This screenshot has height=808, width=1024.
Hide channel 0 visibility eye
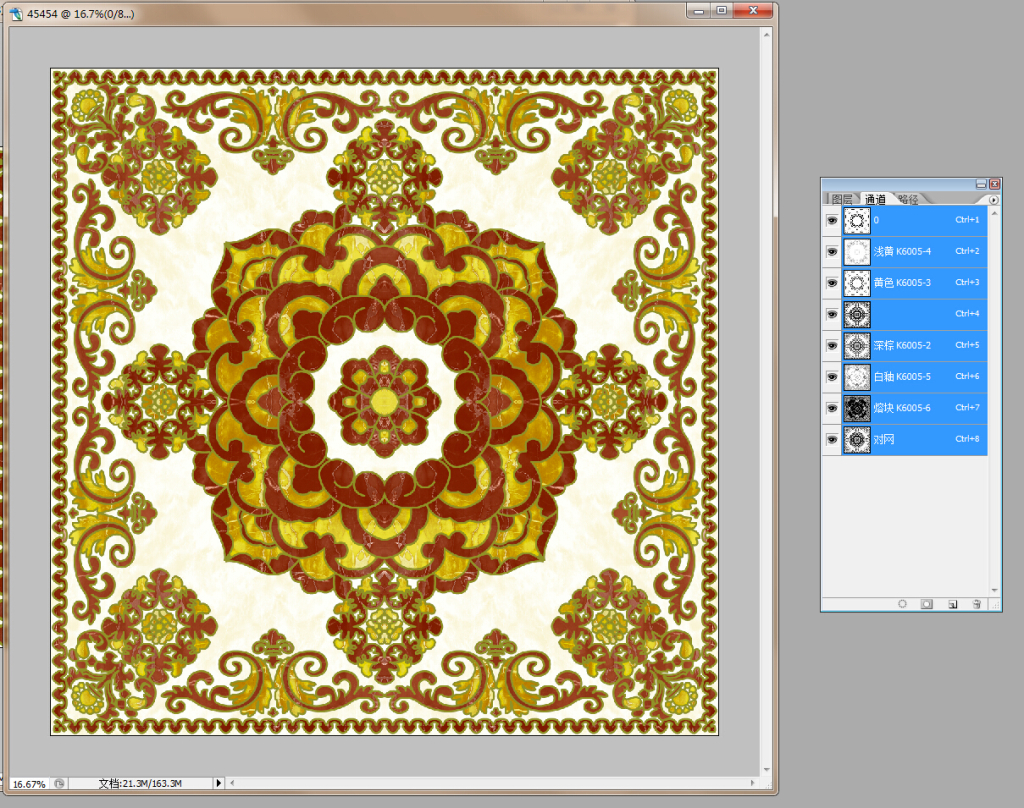click(832, 221)
